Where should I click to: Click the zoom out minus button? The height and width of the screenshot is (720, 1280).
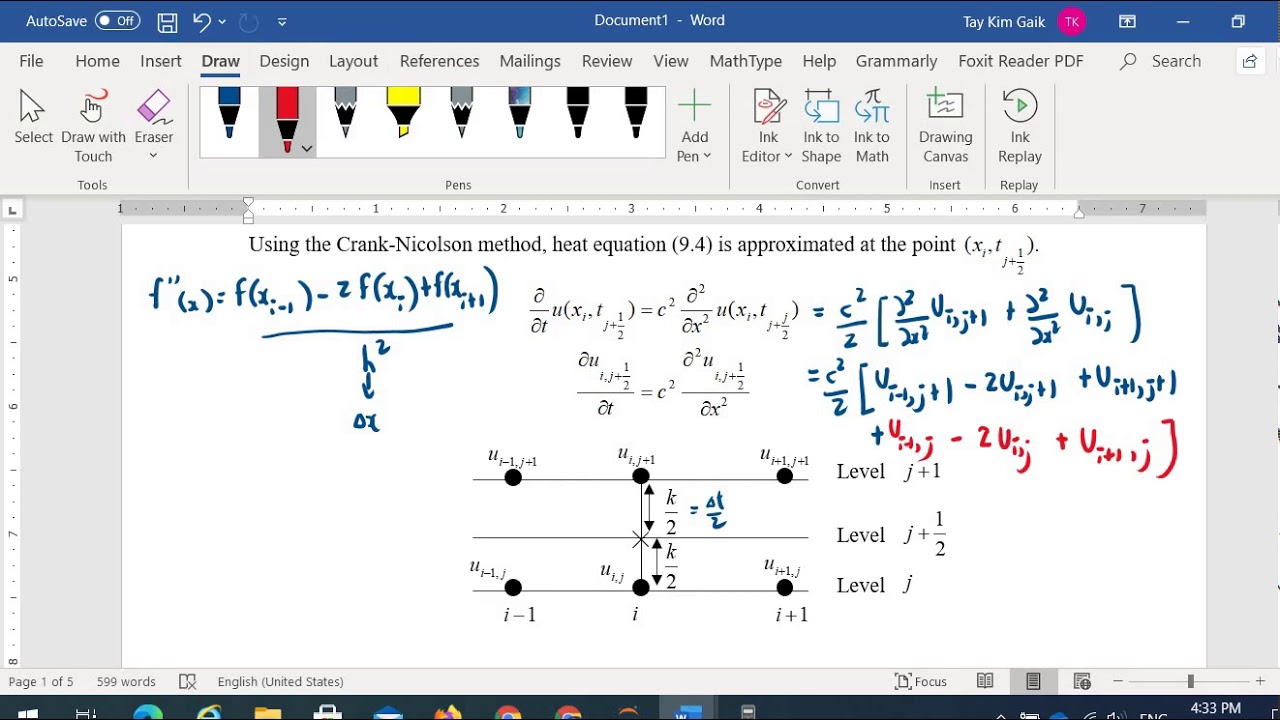(x=1119, y=682)
